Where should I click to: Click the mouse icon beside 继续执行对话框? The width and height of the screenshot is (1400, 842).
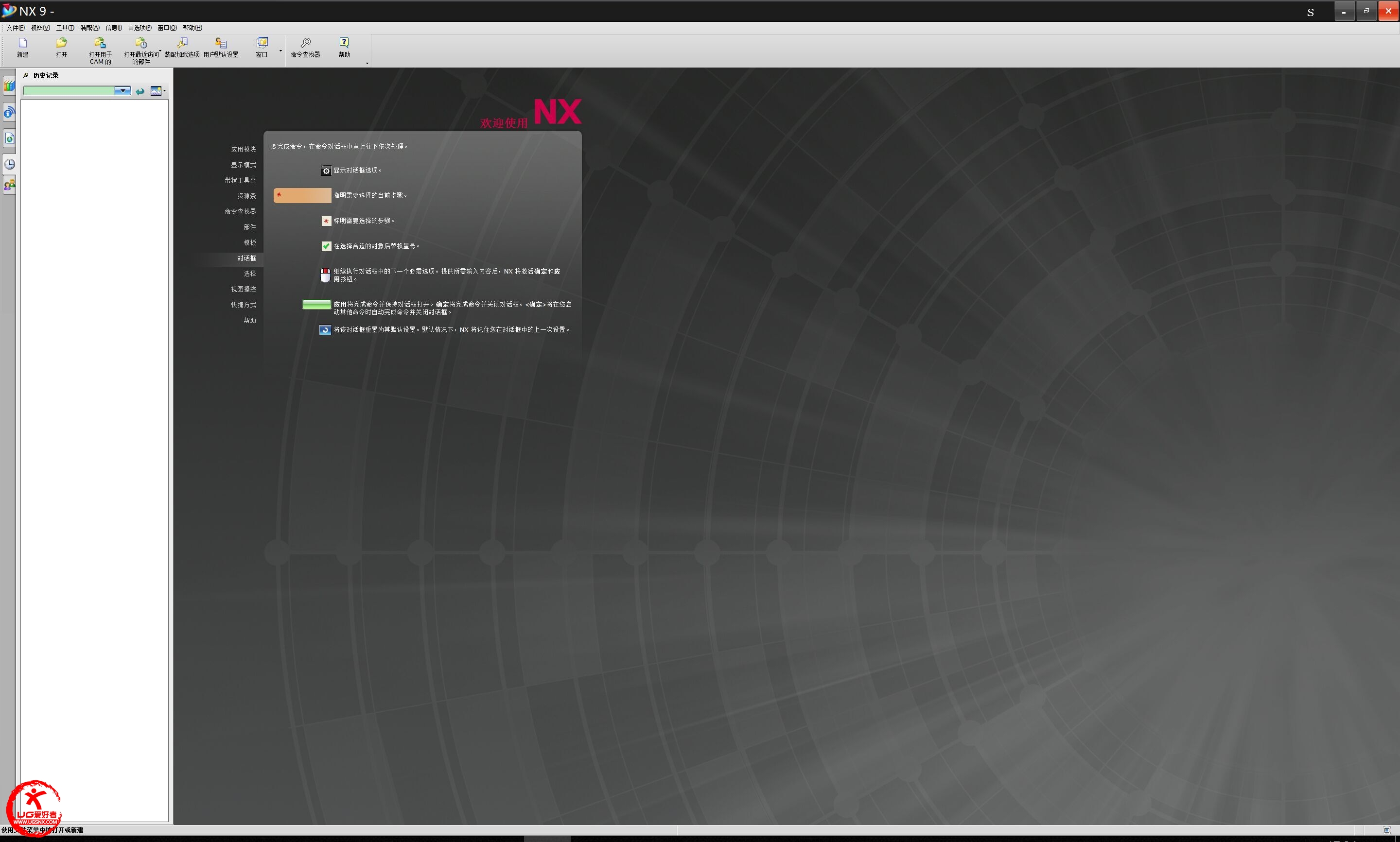coord(325,275)
